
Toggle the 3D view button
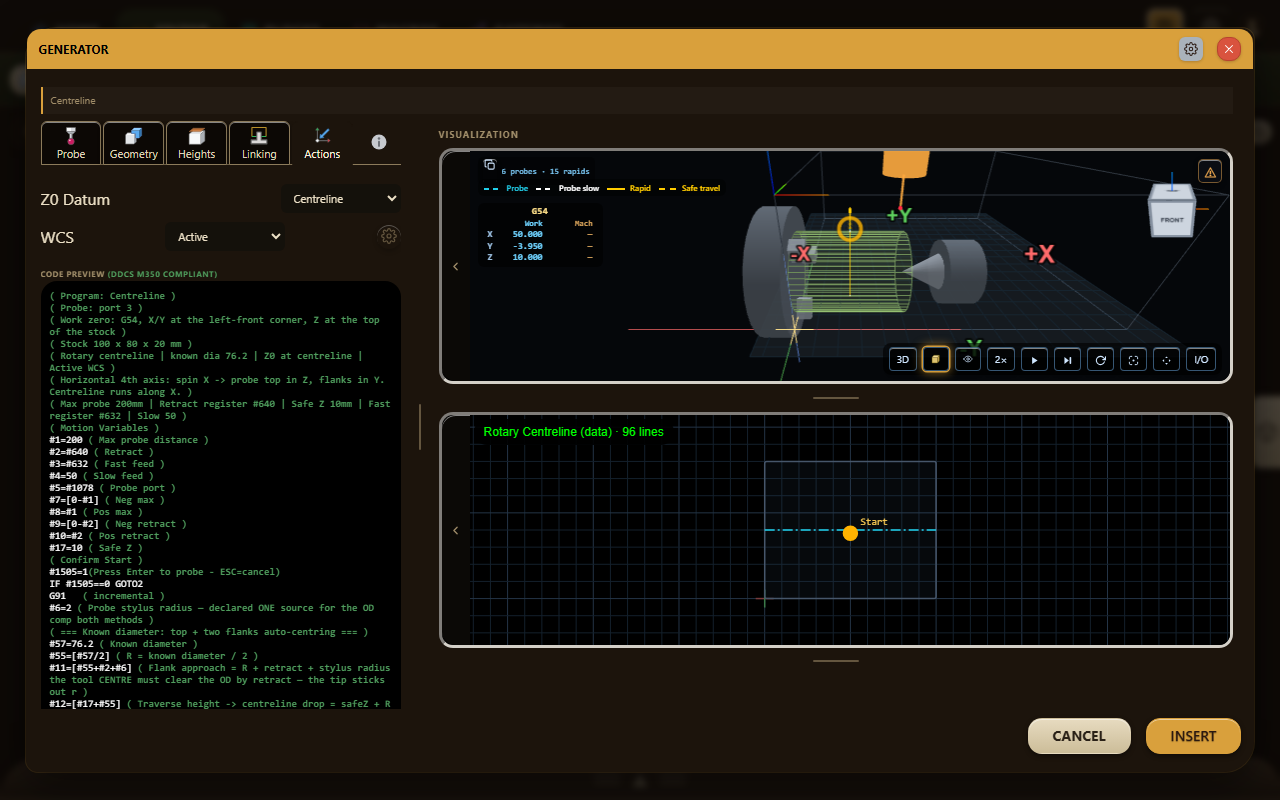click(903, 359)
